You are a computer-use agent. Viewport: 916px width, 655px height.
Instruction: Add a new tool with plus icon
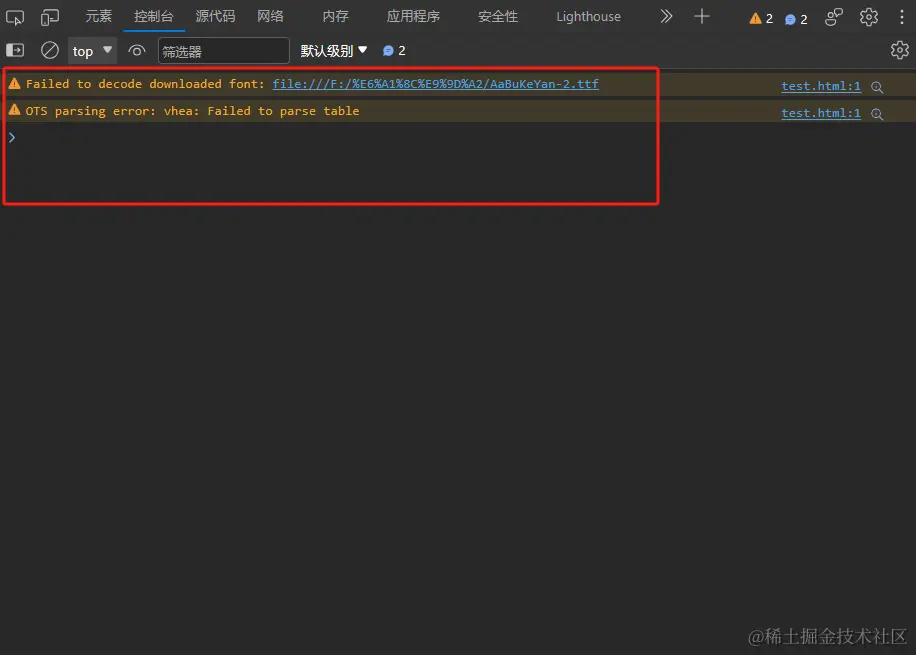[702, 16]
